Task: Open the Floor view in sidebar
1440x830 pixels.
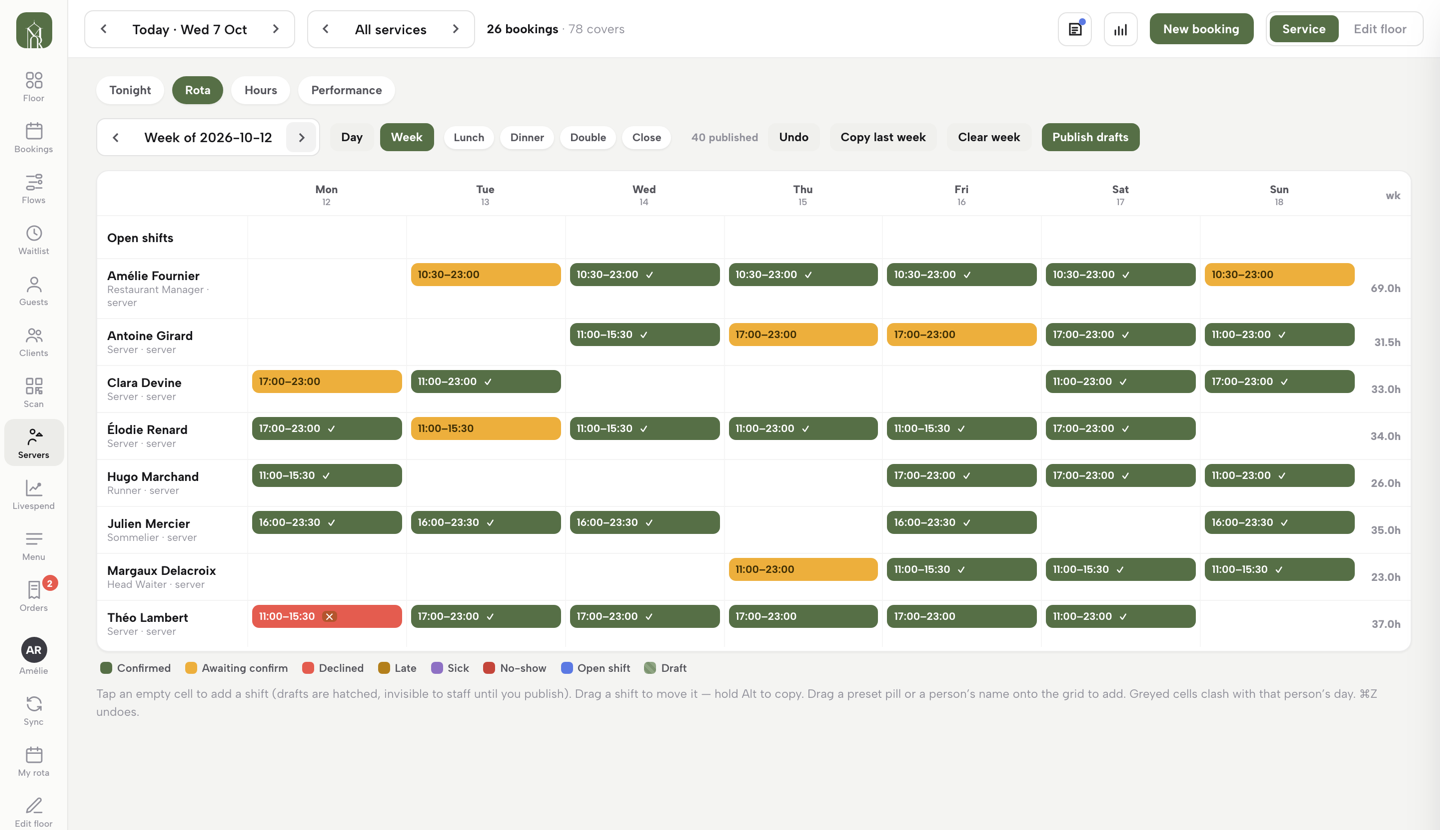Action: pyautogui.click(x=34, y=86)
